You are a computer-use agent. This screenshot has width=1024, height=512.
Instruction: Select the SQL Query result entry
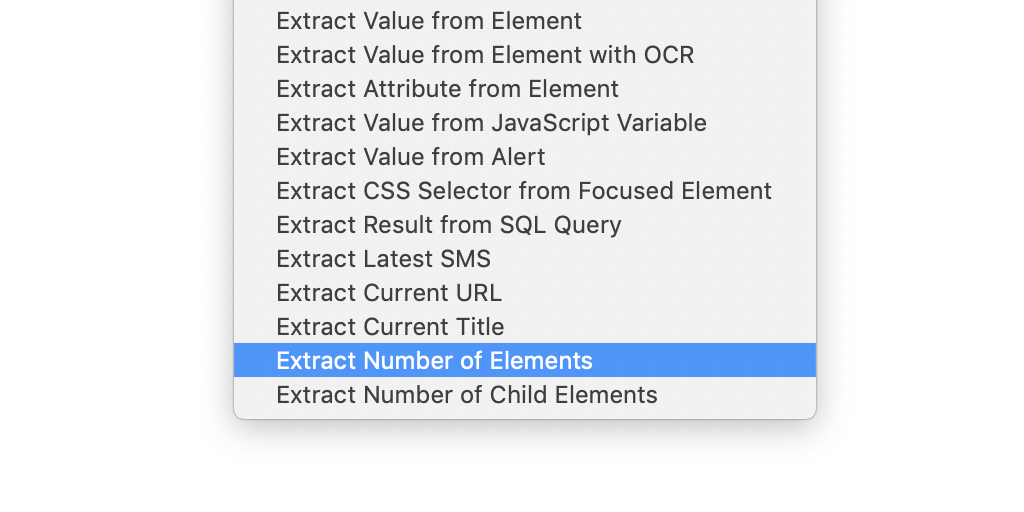click(525, 225)
